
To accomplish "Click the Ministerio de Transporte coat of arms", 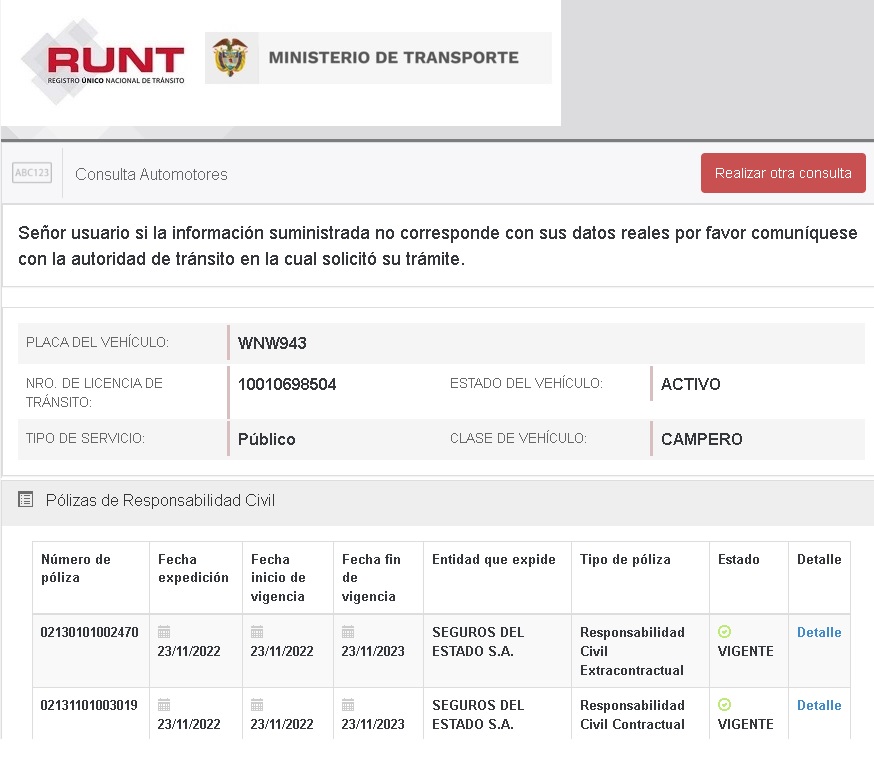I will 231,58.
